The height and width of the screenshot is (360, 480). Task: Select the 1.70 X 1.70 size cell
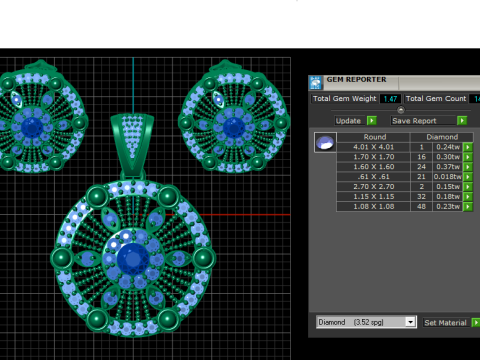374,157
